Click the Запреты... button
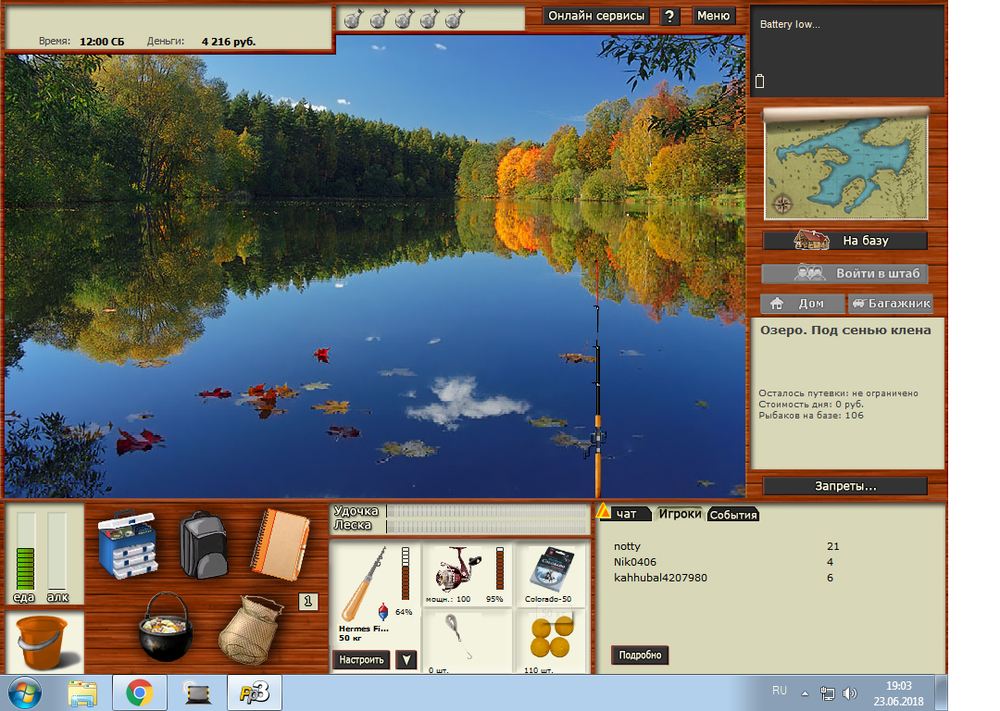 845,486
